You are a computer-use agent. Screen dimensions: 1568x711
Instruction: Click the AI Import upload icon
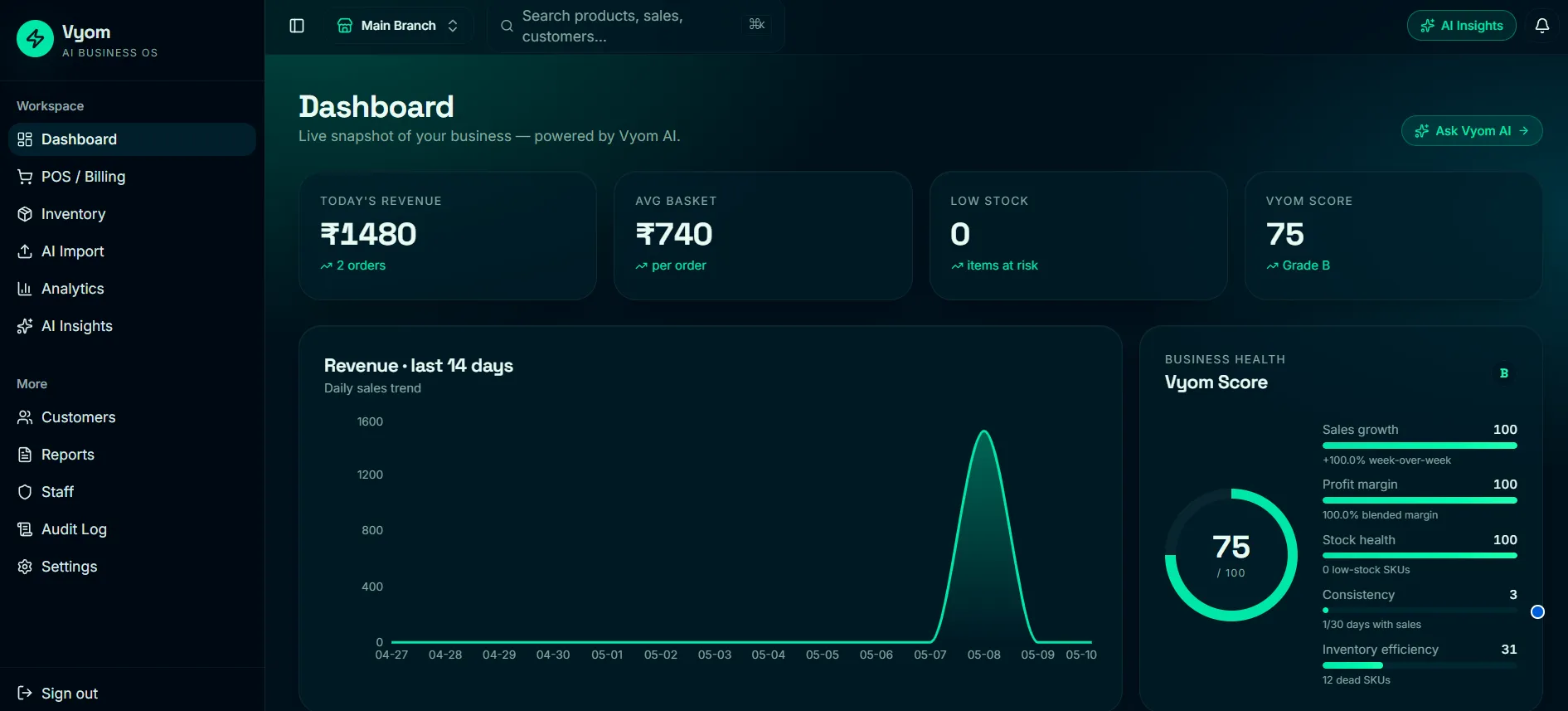25,251
